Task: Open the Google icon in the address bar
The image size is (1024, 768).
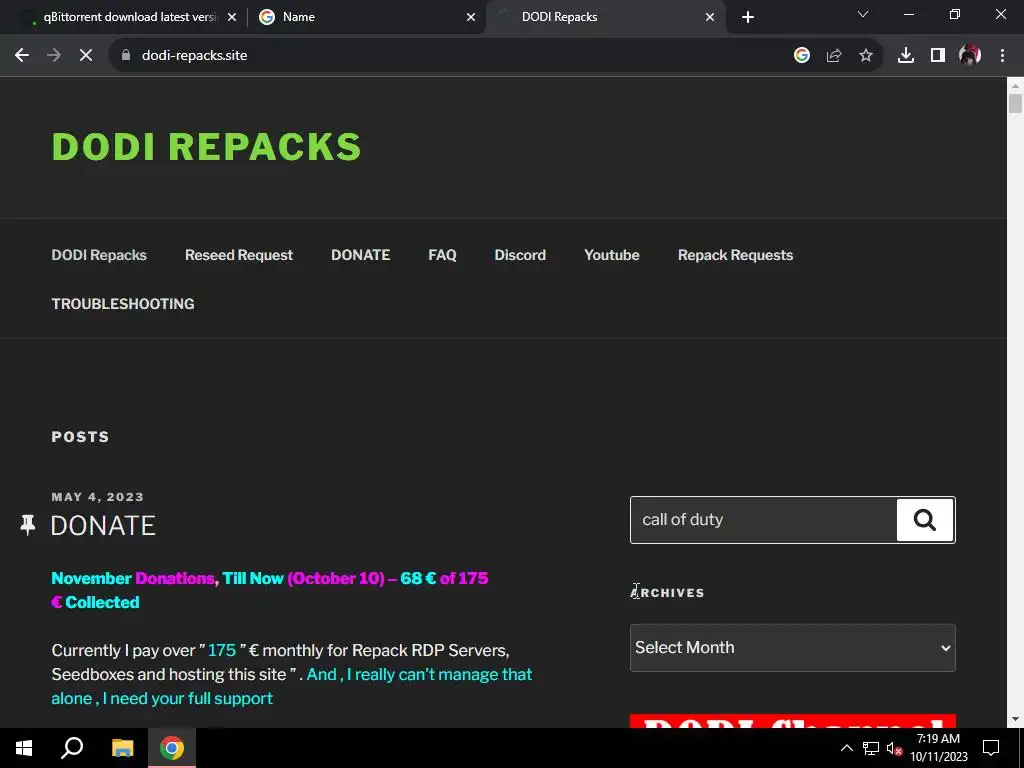Action: (x=802, y=56)
